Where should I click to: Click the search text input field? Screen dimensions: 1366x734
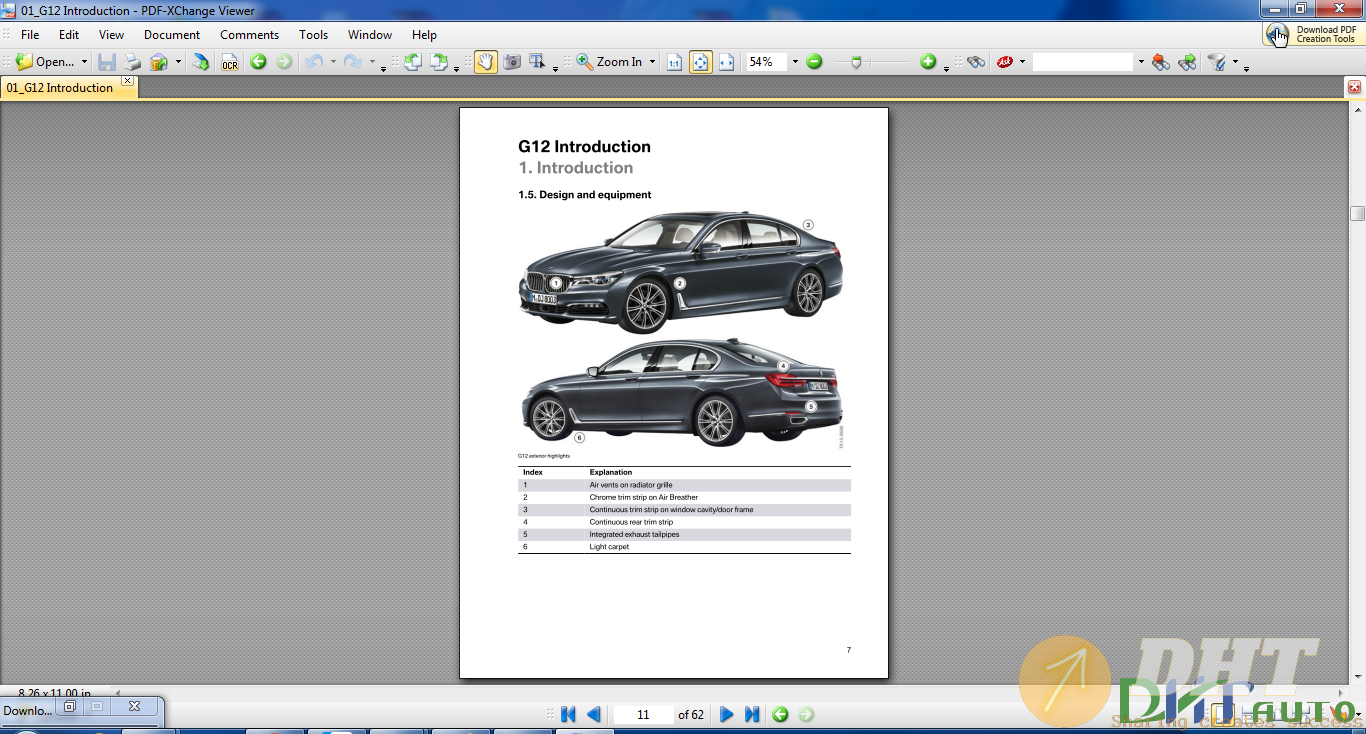coord(1083,62)
